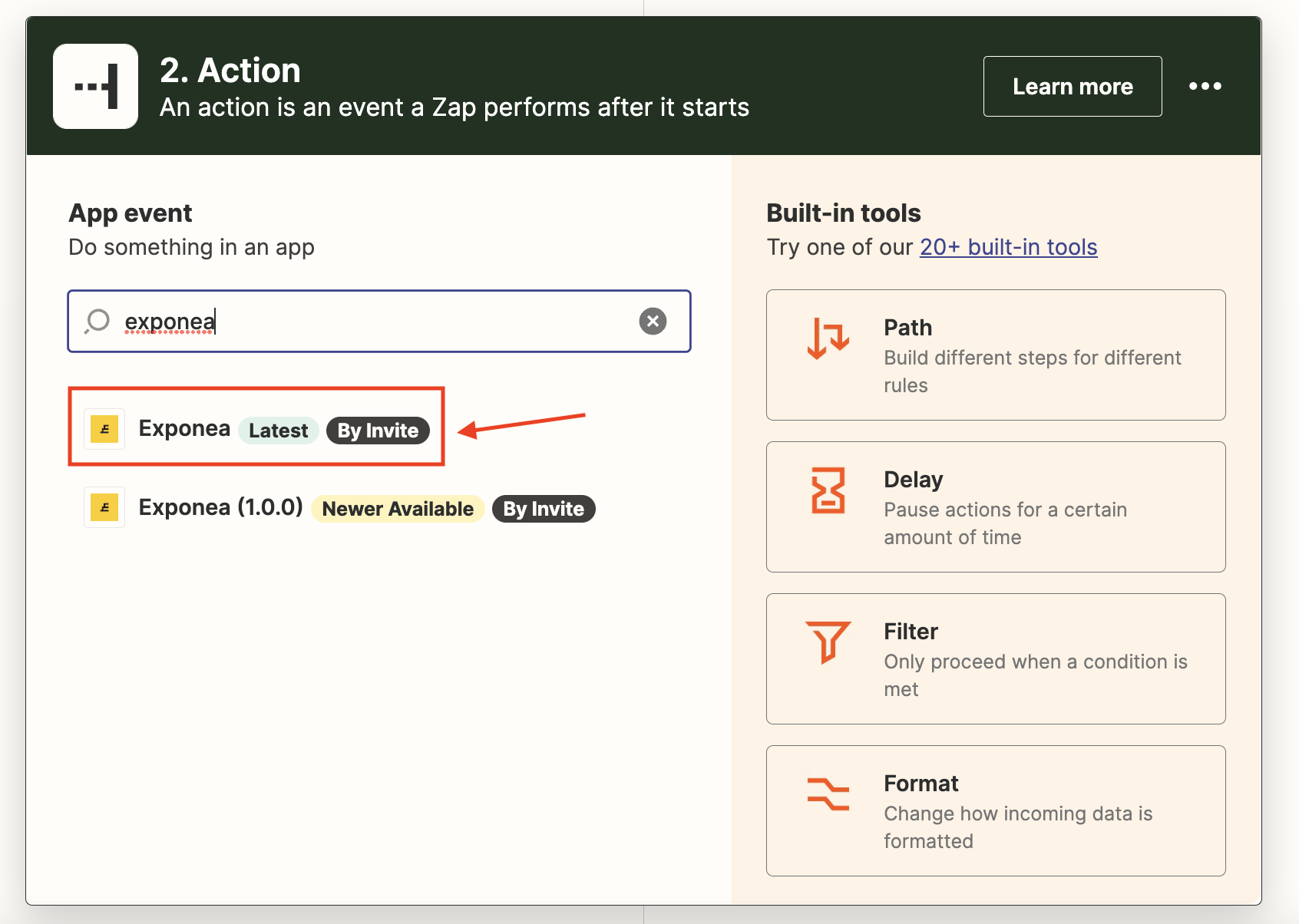
Task: Click the Delay hourglass icon
Action: pos(828,490)
